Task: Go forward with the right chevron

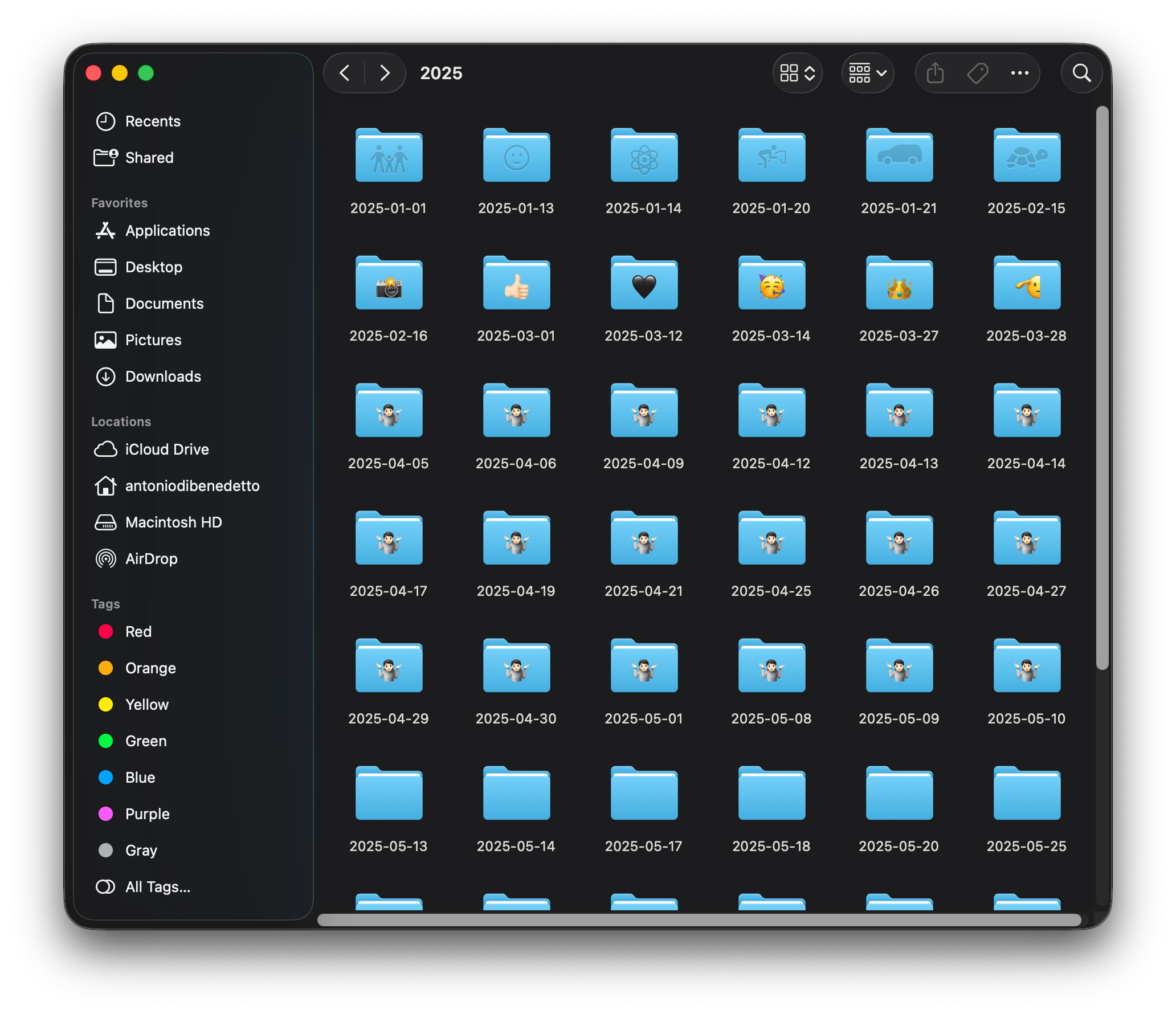Action: coord(385,73)
